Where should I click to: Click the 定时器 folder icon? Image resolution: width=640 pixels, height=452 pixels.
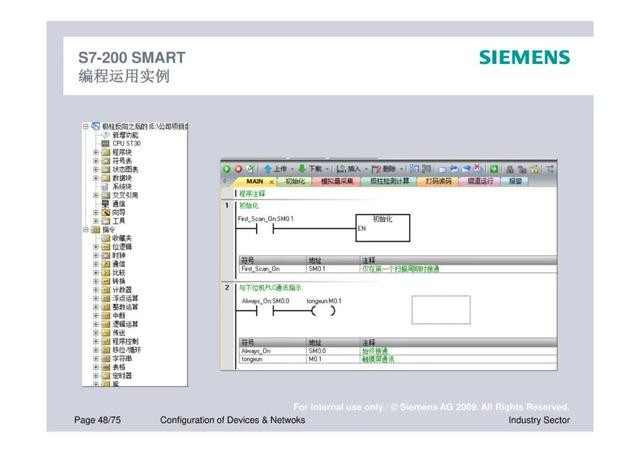(x=106, y=376)
